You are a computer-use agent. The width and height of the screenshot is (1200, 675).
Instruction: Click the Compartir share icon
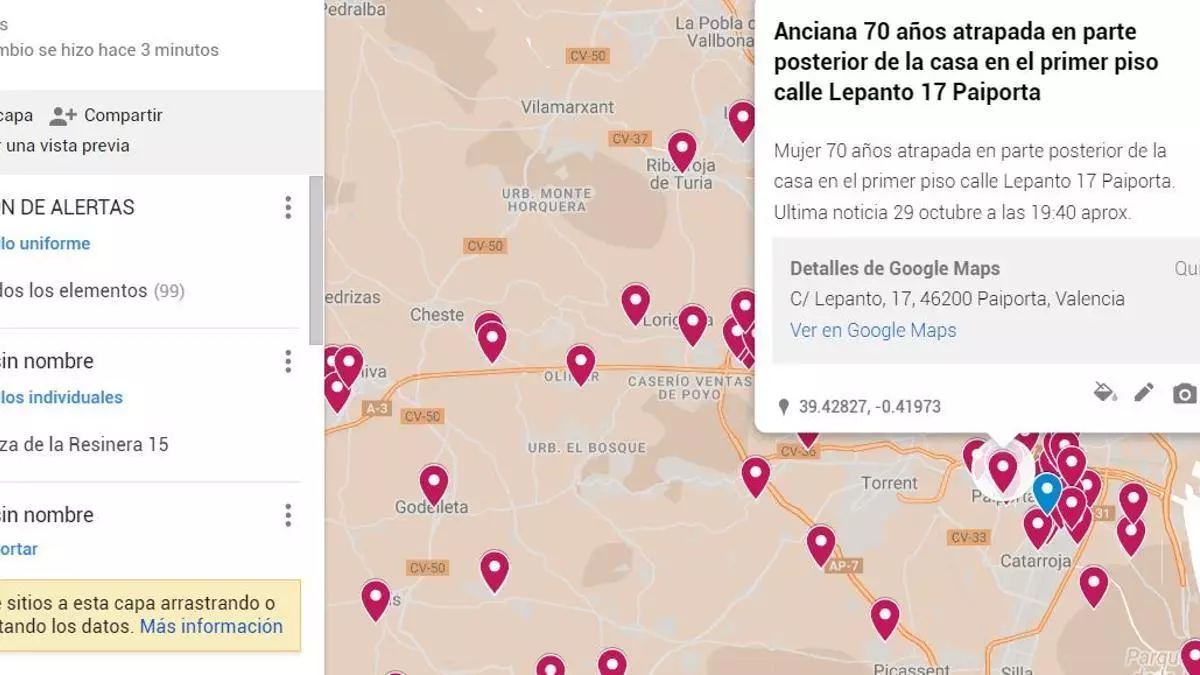coord(64,116)
